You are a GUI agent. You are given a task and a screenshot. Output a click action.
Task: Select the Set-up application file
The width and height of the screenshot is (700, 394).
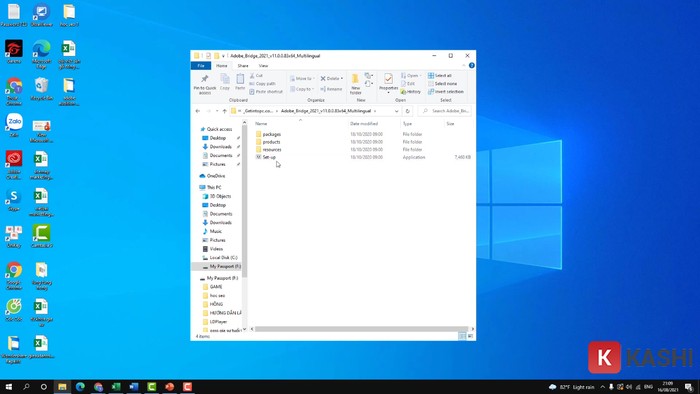pyautogui.click(x=266, y=157)
